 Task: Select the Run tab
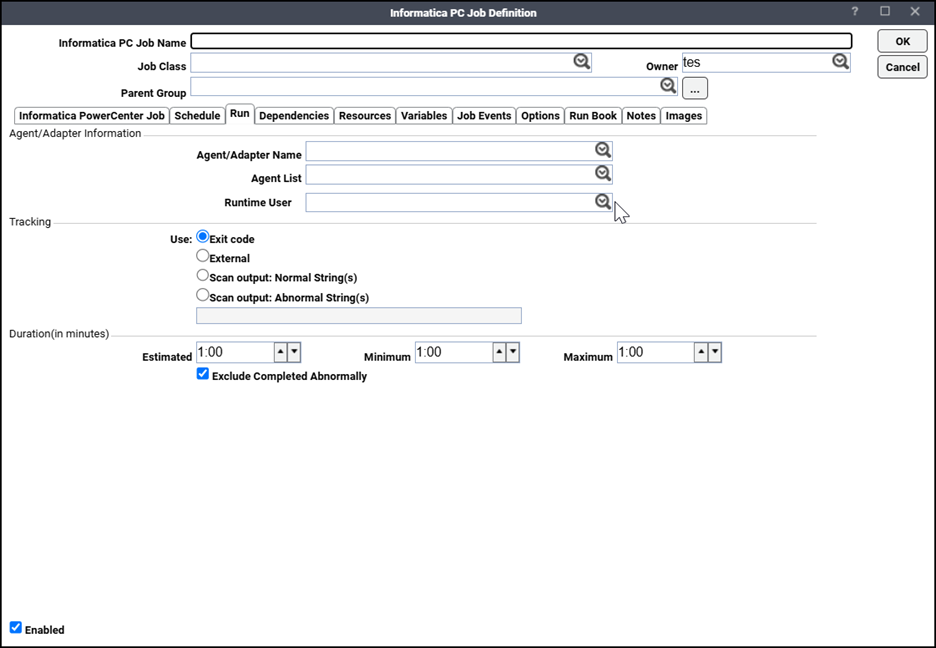pos(239,113)
